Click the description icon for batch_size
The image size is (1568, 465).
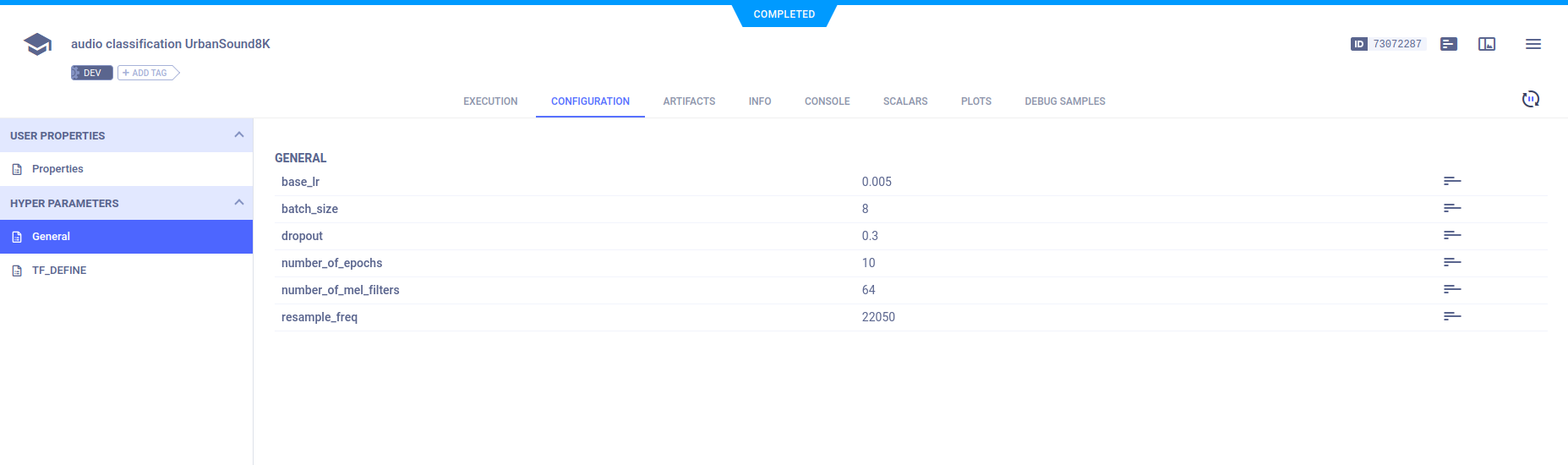pyautogui.click(x=1451, y=208)
